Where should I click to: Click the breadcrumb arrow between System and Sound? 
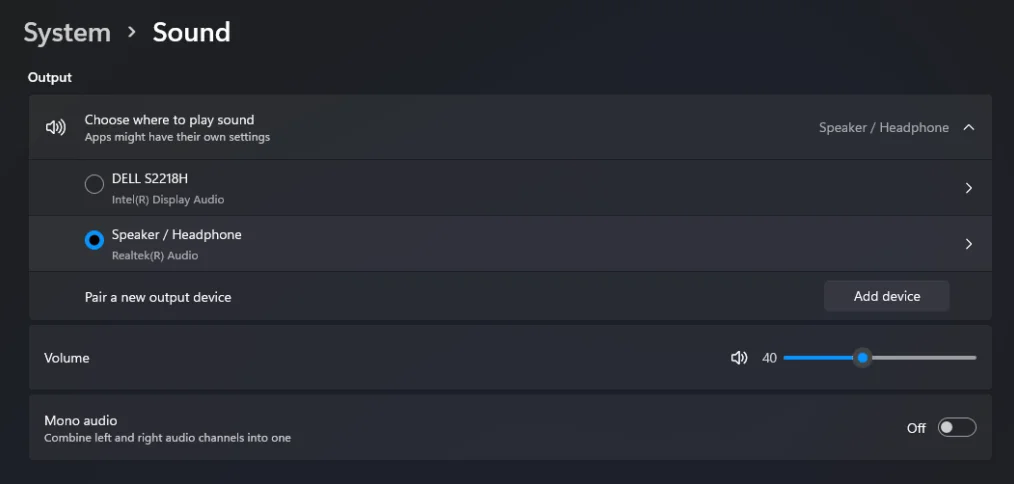131,33
